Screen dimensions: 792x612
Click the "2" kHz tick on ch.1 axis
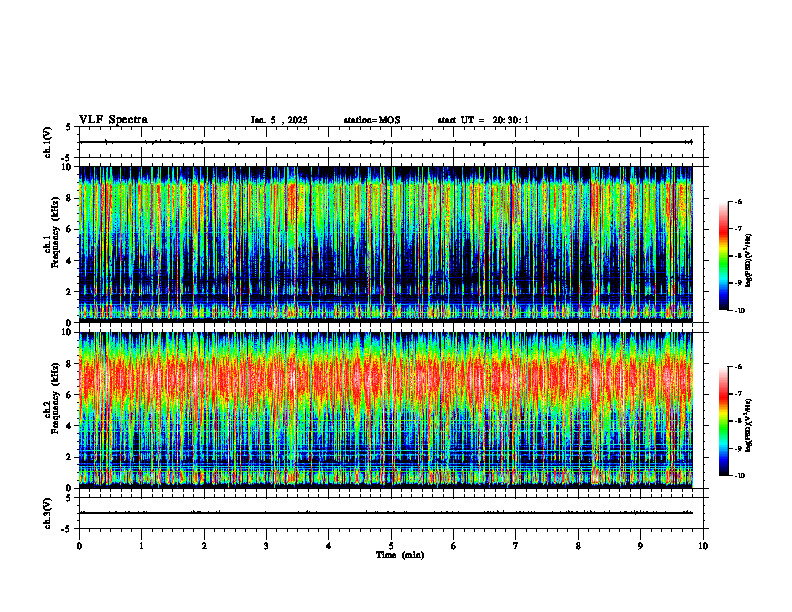coord(70,291)
